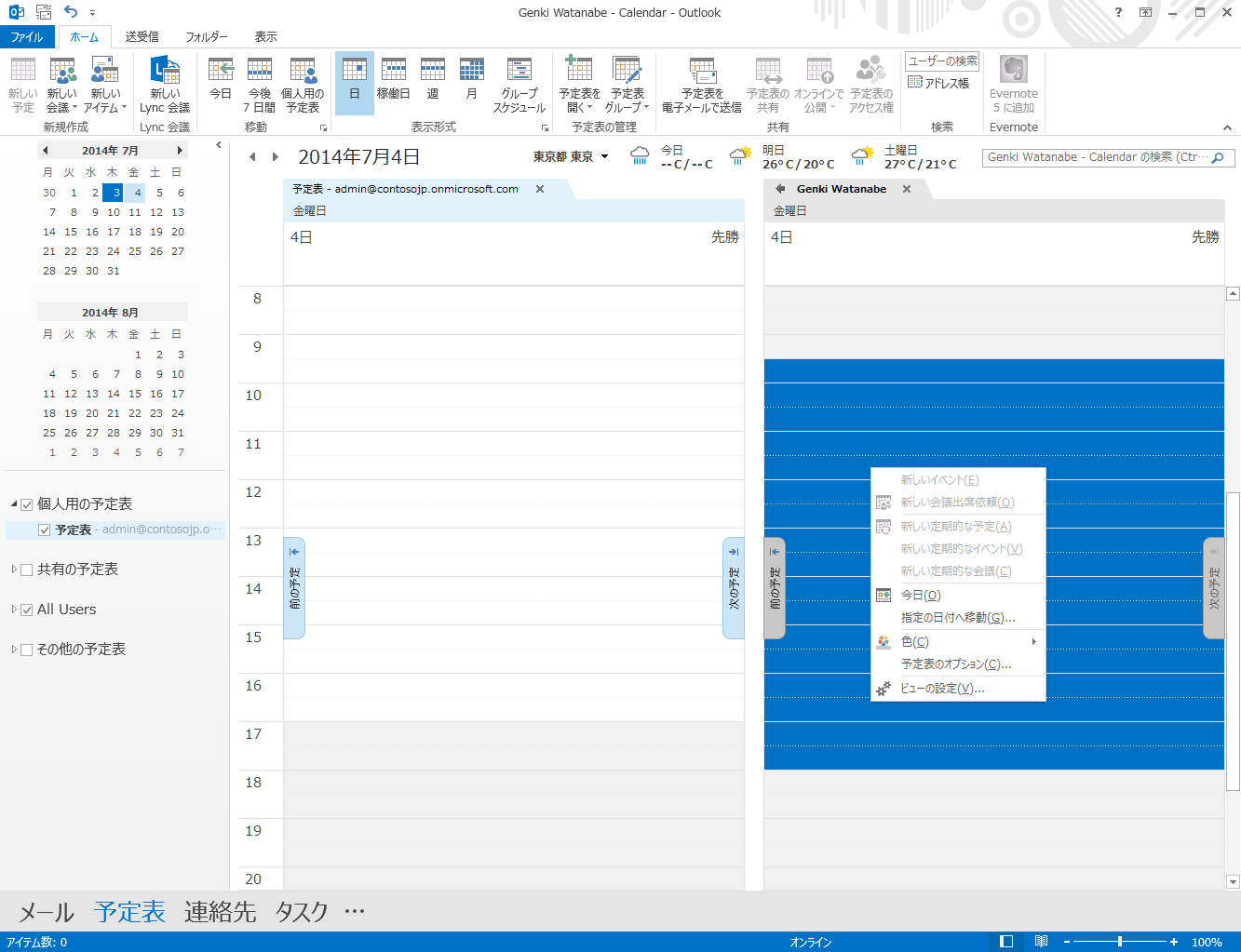Open the 新しい会議 new meeting button
Viewport: 1241px width, 952px height.
coord(62,85)
